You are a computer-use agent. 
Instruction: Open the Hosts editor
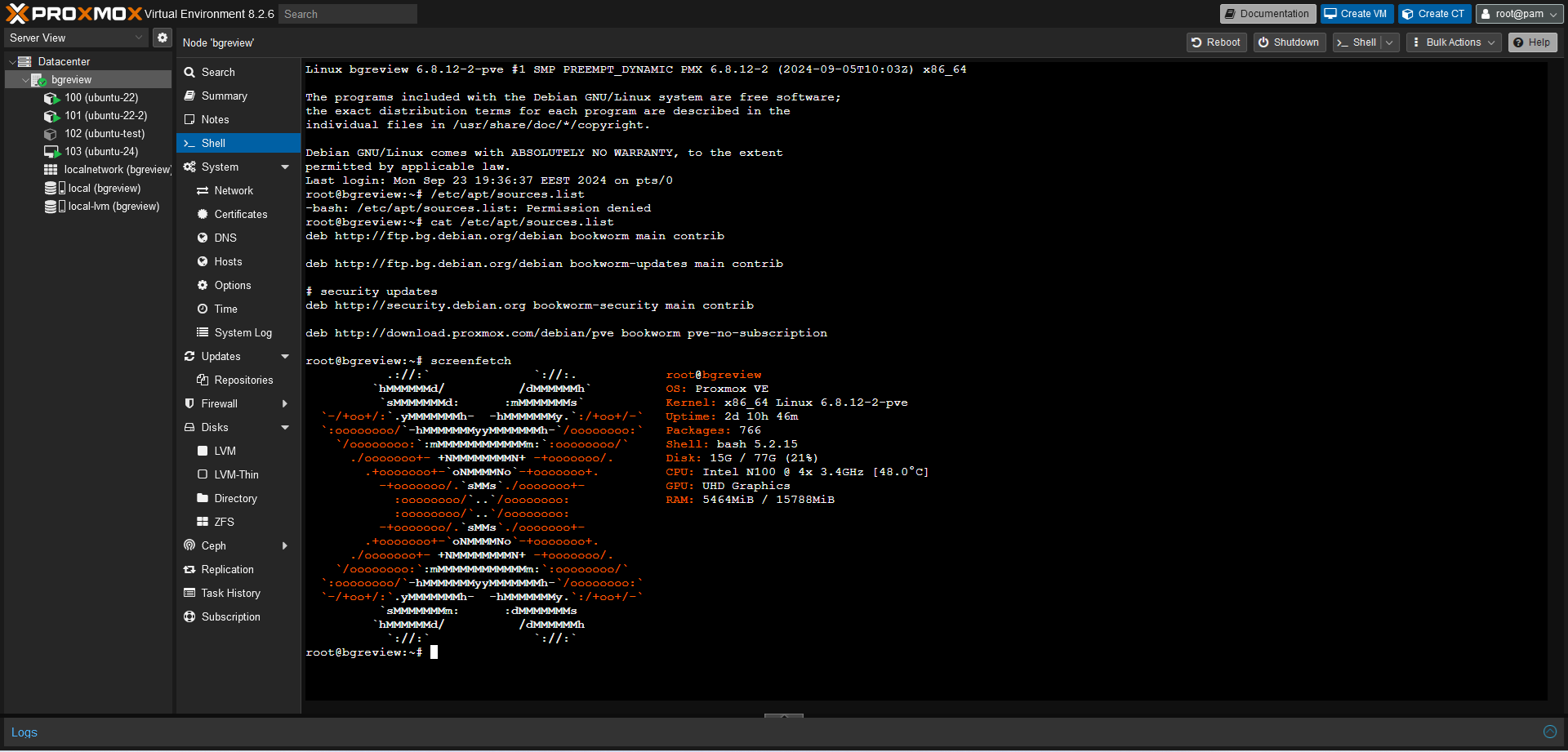(238, 261)
